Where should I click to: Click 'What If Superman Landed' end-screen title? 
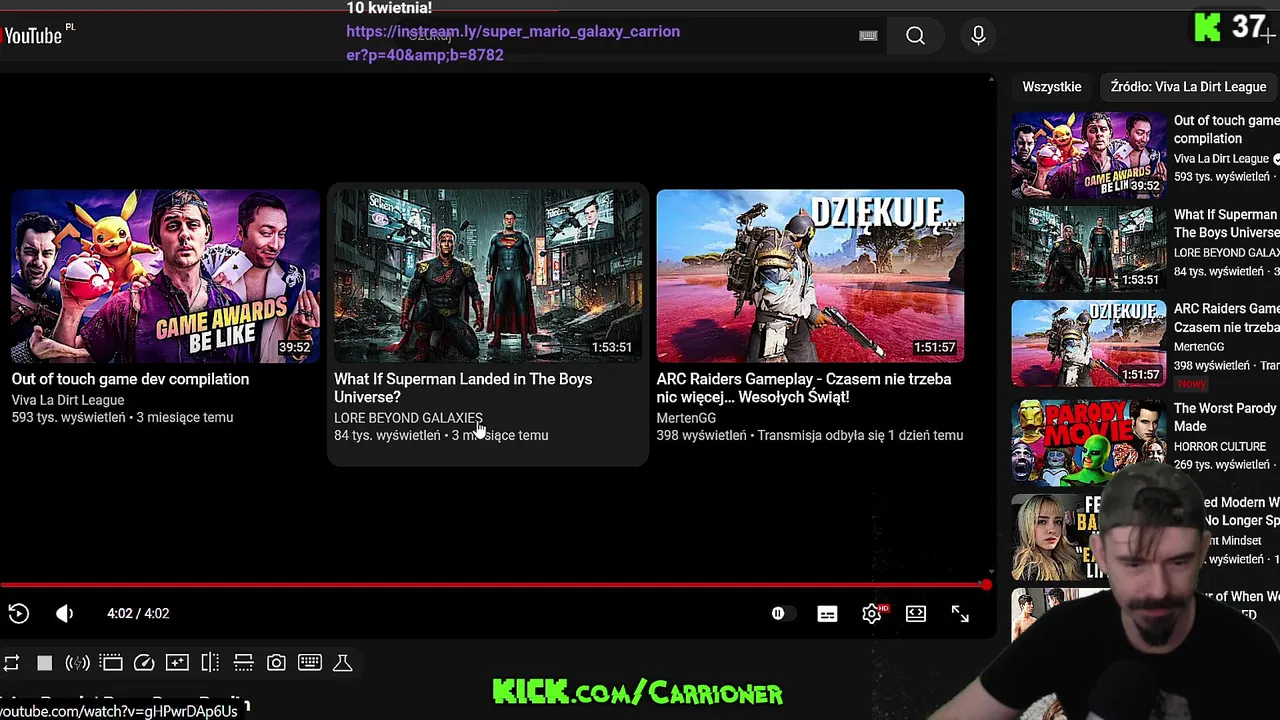point(463,388)
